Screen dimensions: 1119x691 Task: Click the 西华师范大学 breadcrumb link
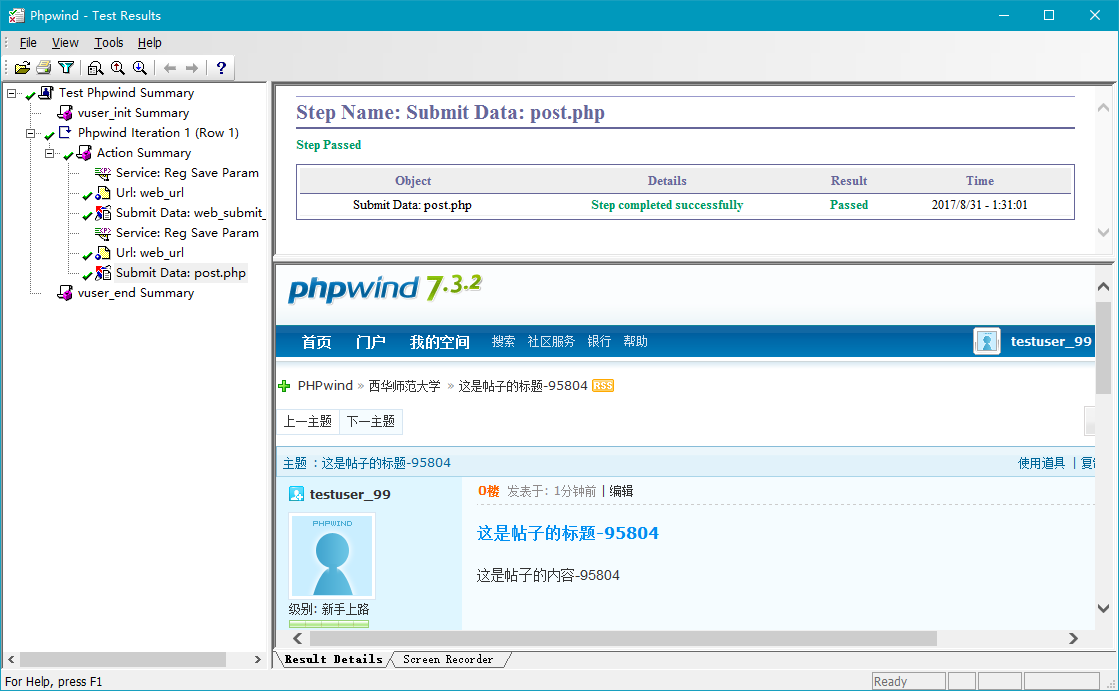[405, 385]
